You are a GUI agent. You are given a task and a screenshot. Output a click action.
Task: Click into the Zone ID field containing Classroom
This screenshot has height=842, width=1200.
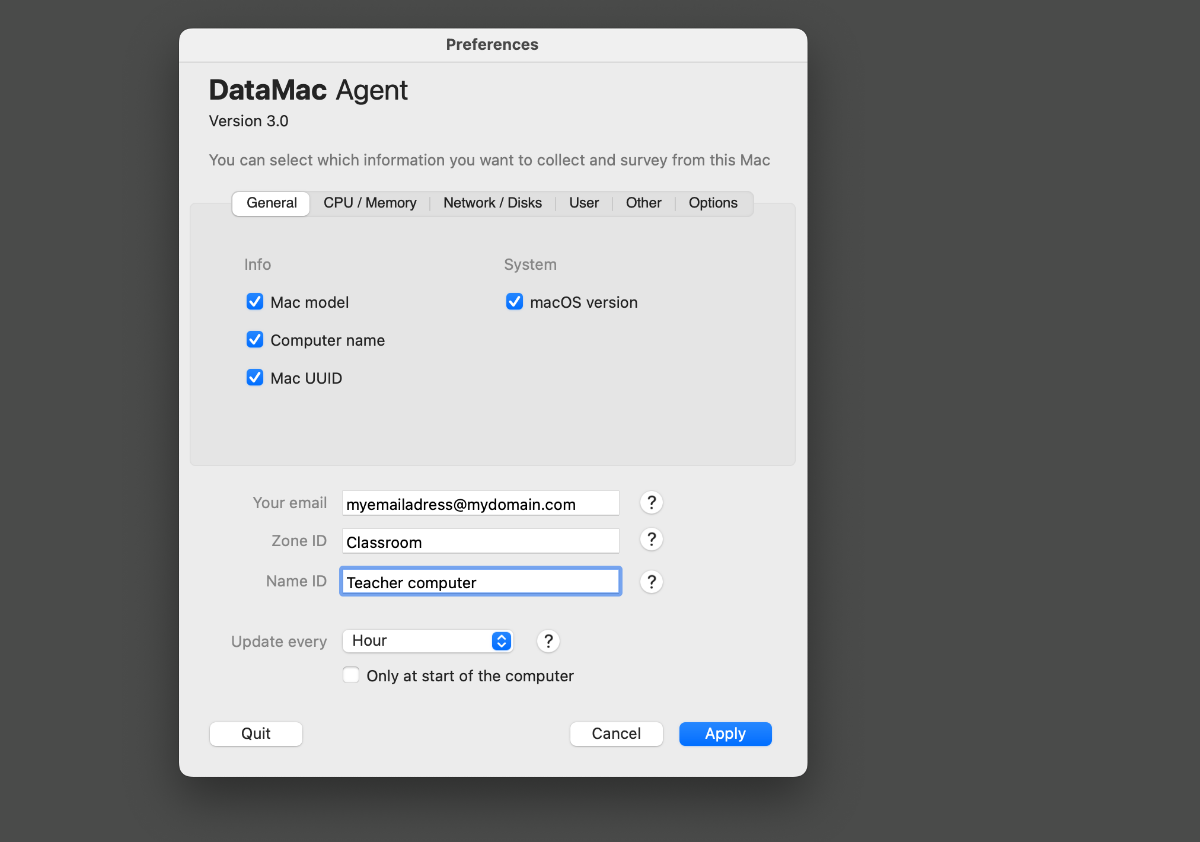coord(481,541)
